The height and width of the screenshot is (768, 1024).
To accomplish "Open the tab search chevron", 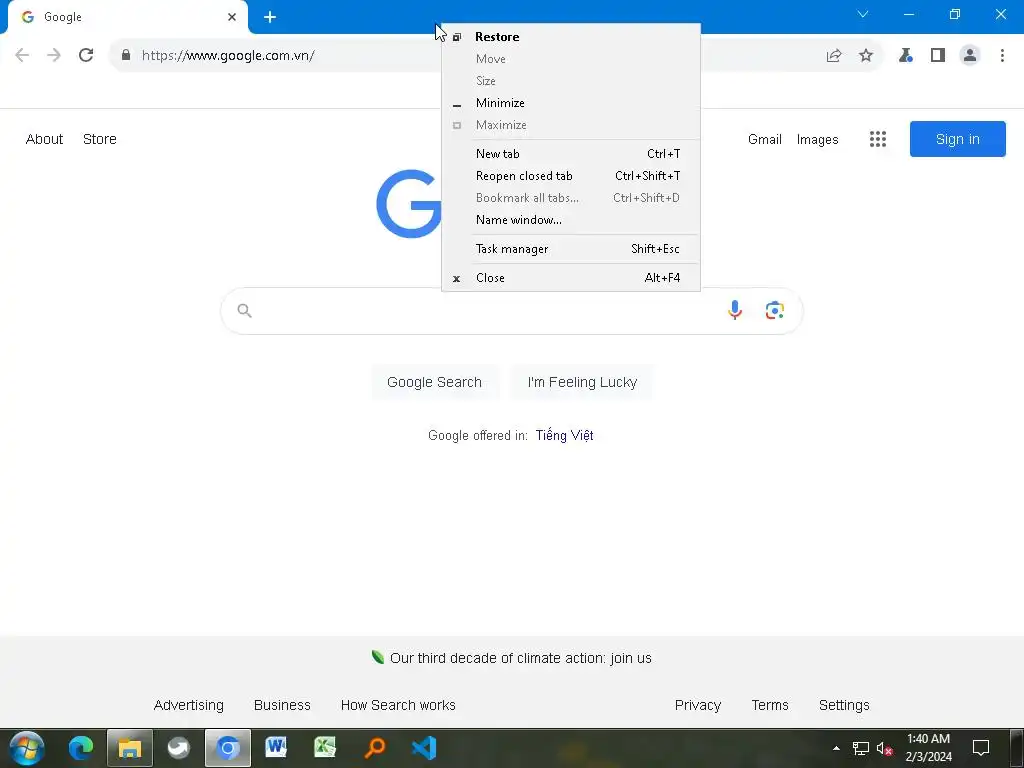I will point(863,14).
